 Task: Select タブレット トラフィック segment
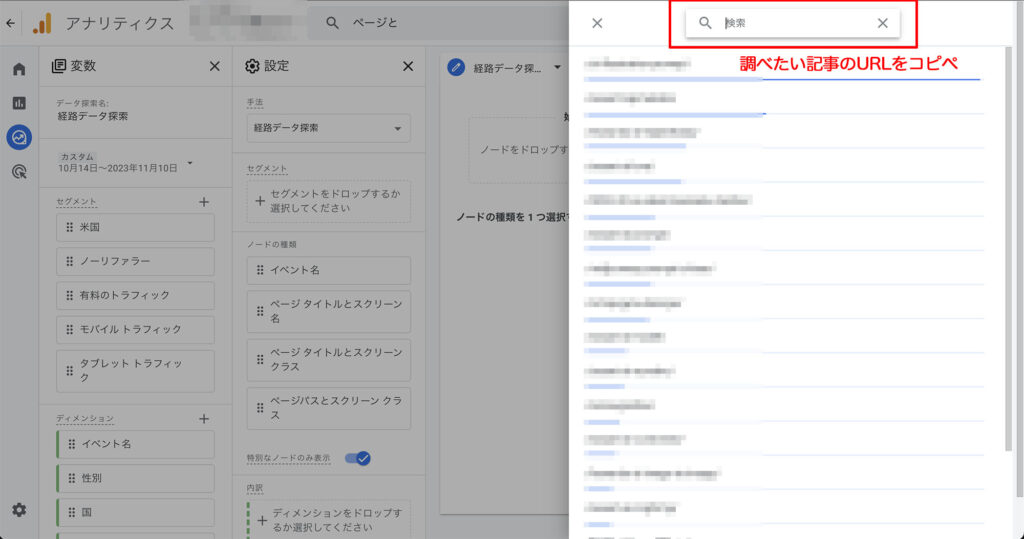135,371
